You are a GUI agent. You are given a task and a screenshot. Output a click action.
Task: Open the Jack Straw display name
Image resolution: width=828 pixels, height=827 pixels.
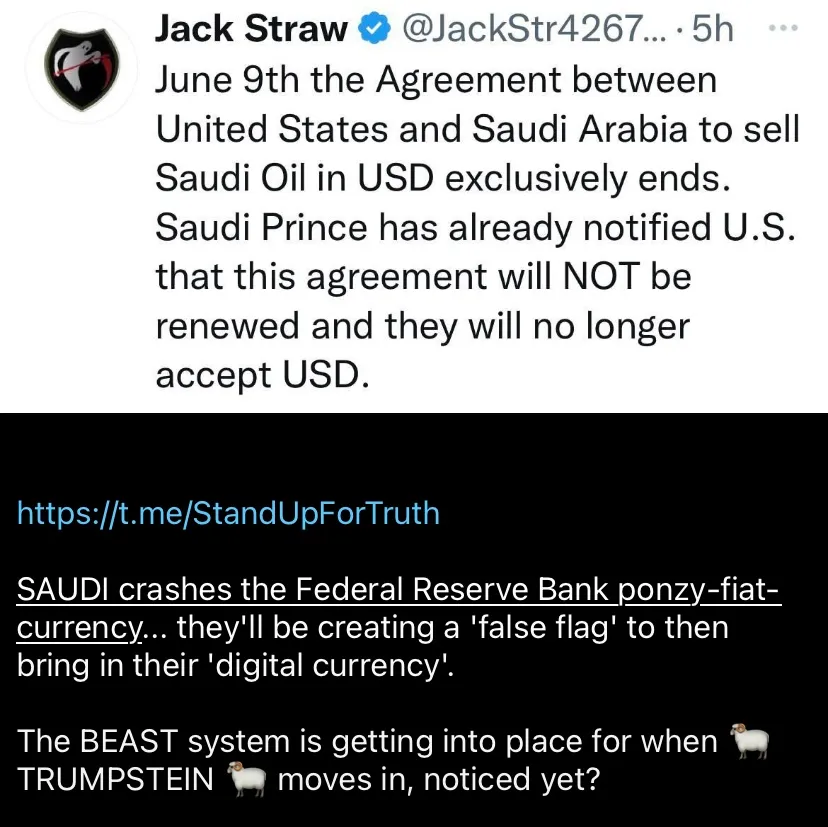click(x=251, y=31)
